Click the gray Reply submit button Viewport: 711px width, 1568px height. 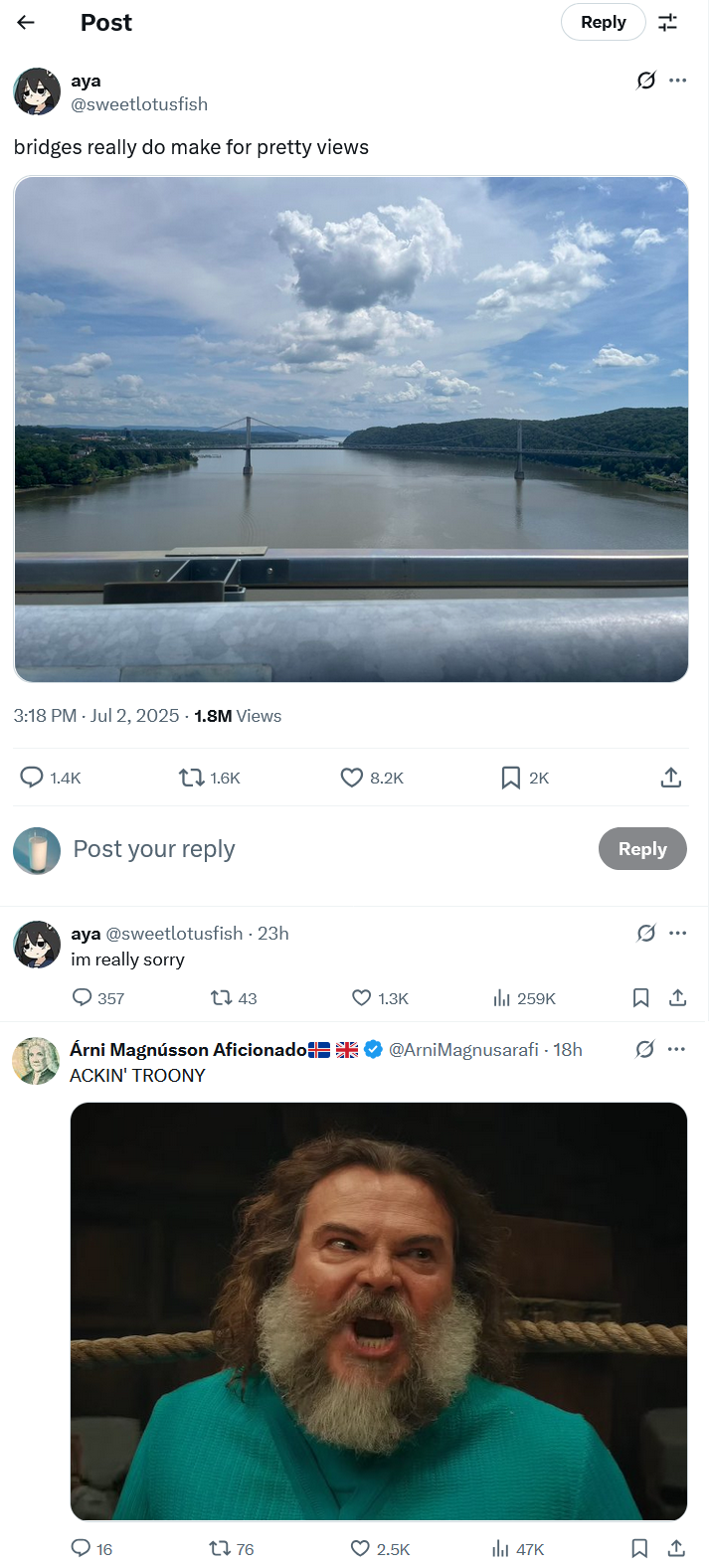(642, 848)
